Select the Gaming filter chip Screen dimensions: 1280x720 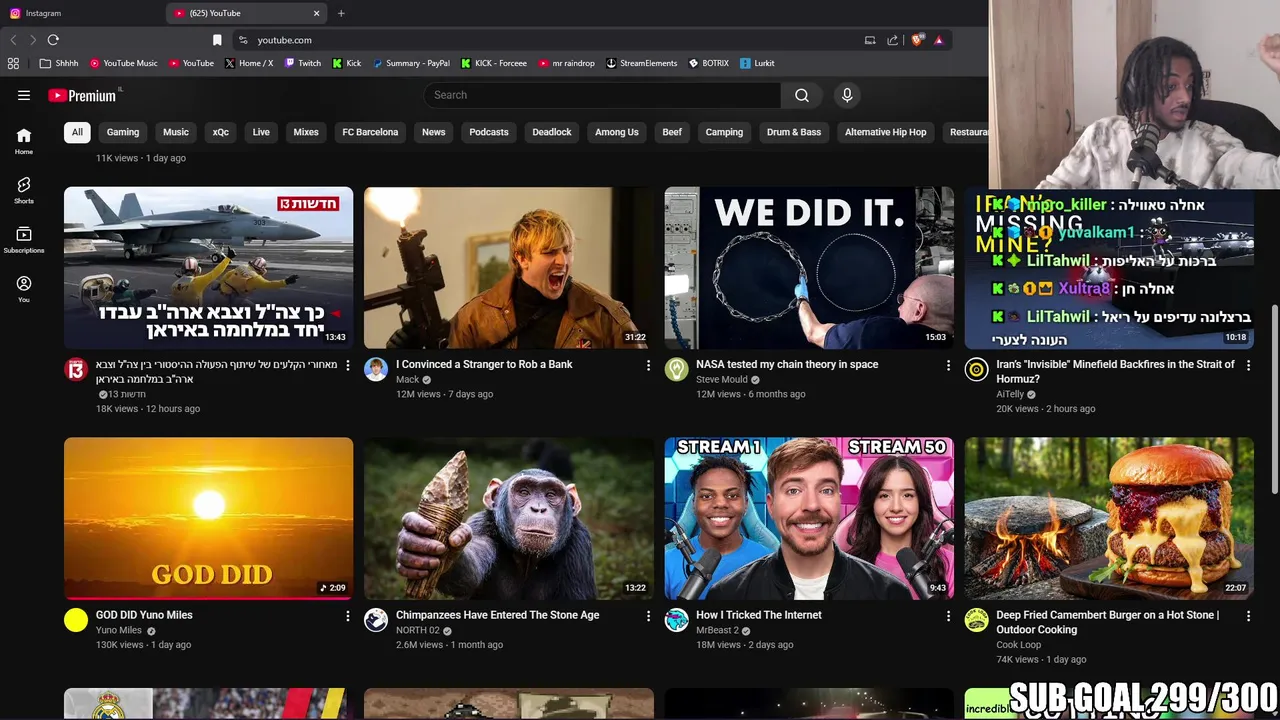(x=123, y=132)
